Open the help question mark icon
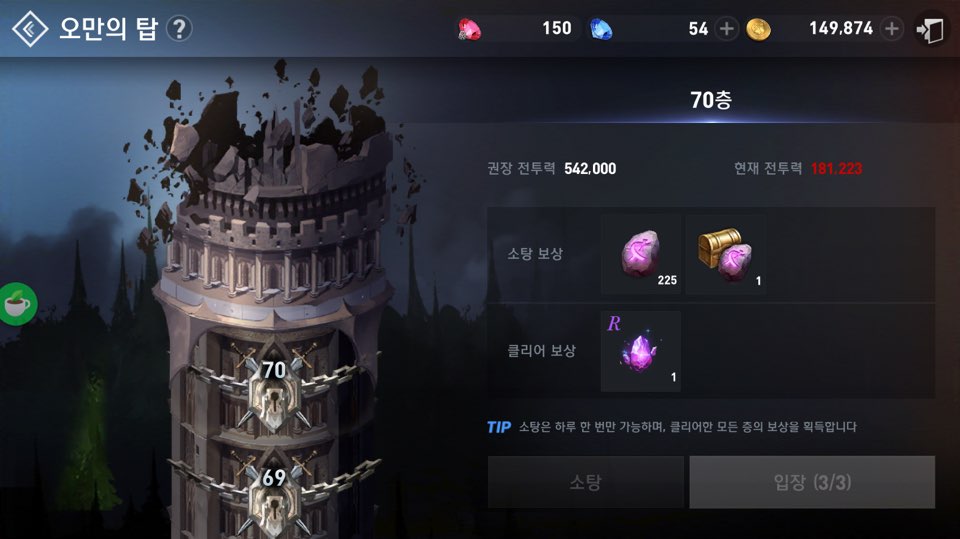This screenshot has width=960, height=539. tap(179, 29)
